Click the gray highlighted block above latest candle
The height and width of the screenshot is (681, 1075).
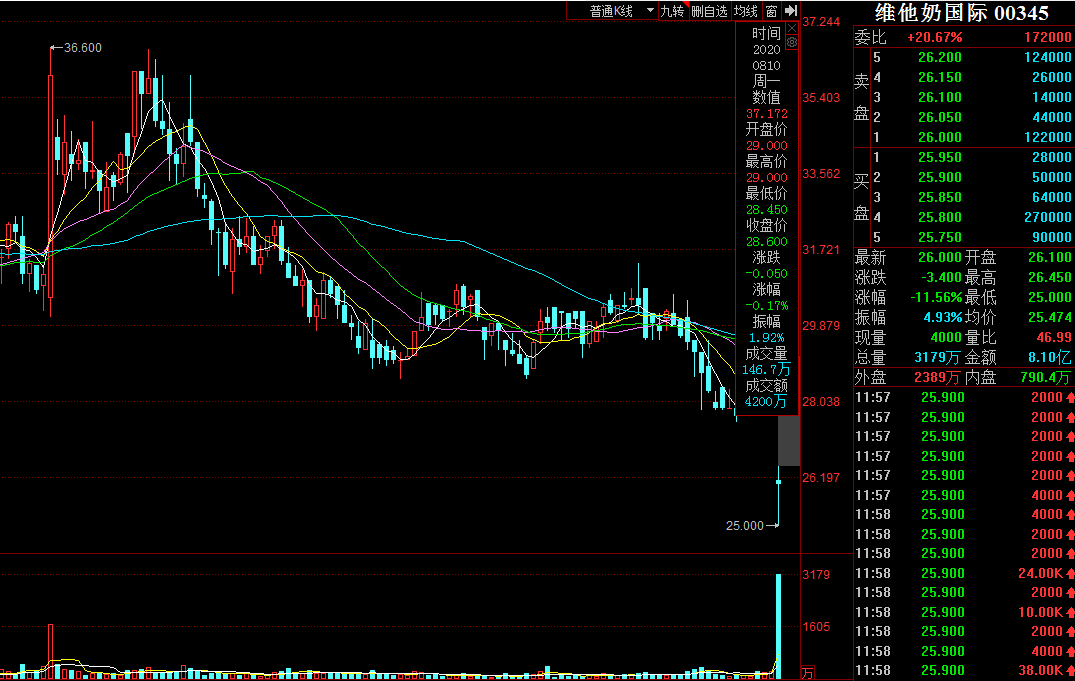[x=789, y=440]
